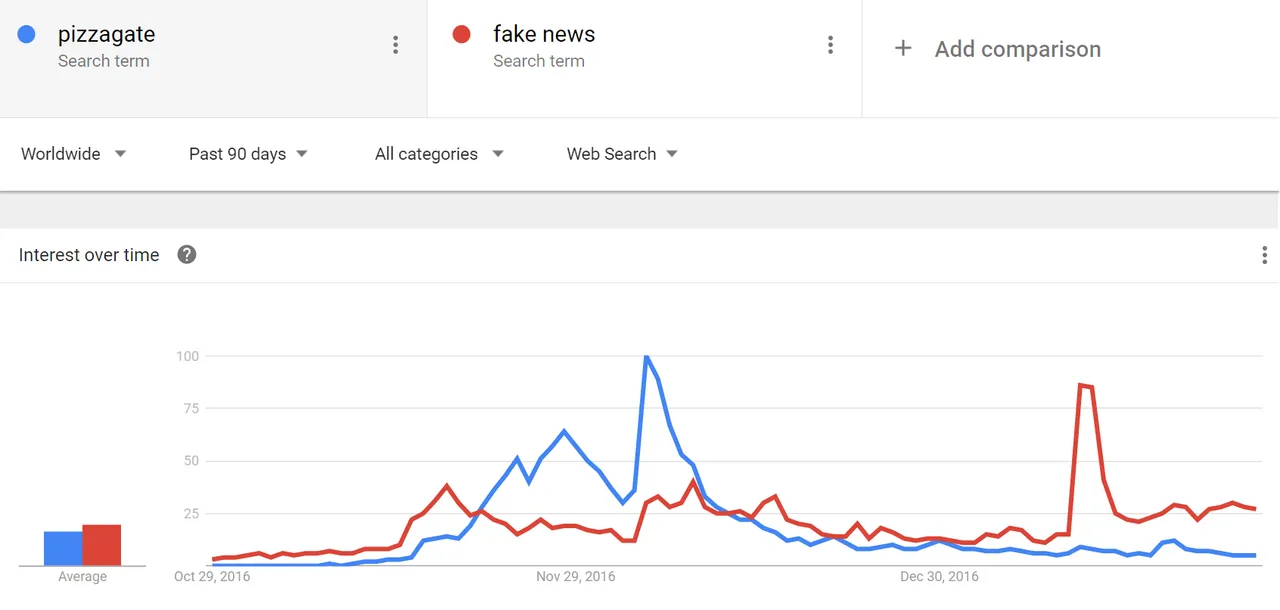Click the pizzagate peak at 100 on chart
This screenshot has width=1280, height=610.
point(646,357)
